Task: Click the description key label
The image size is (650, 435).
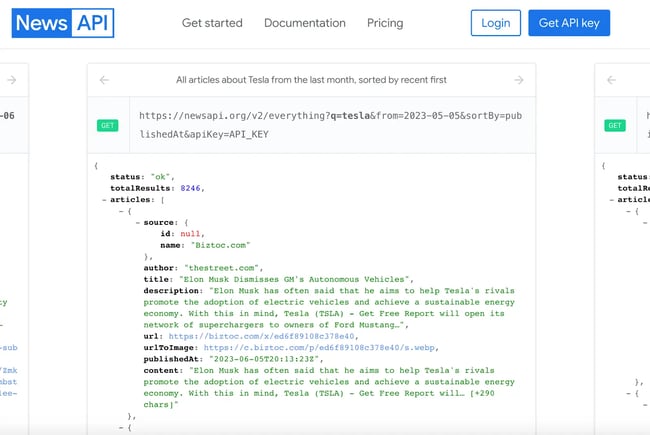Action: pos(173,291)
